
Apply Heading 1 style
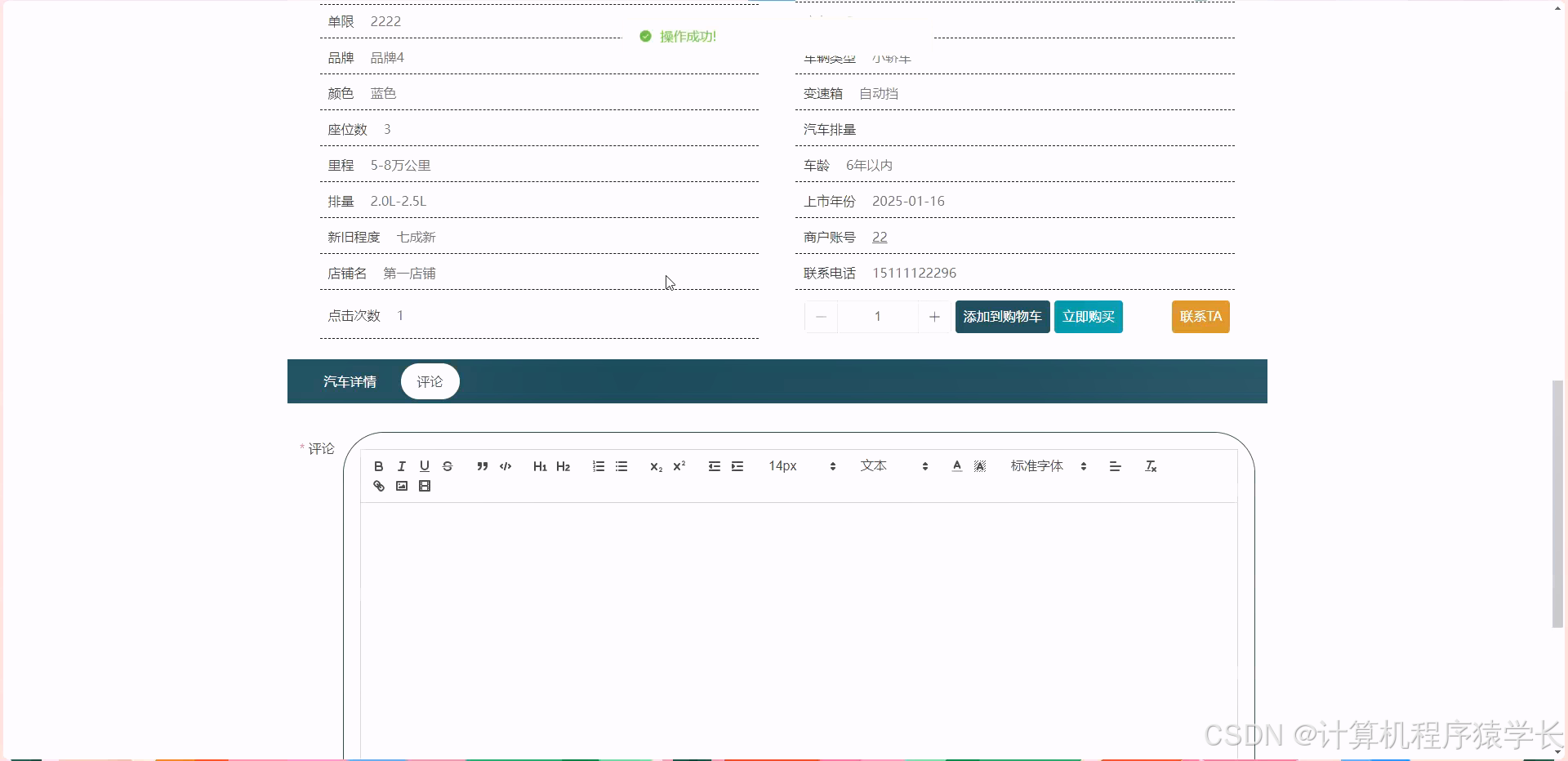tap(540, 465)
